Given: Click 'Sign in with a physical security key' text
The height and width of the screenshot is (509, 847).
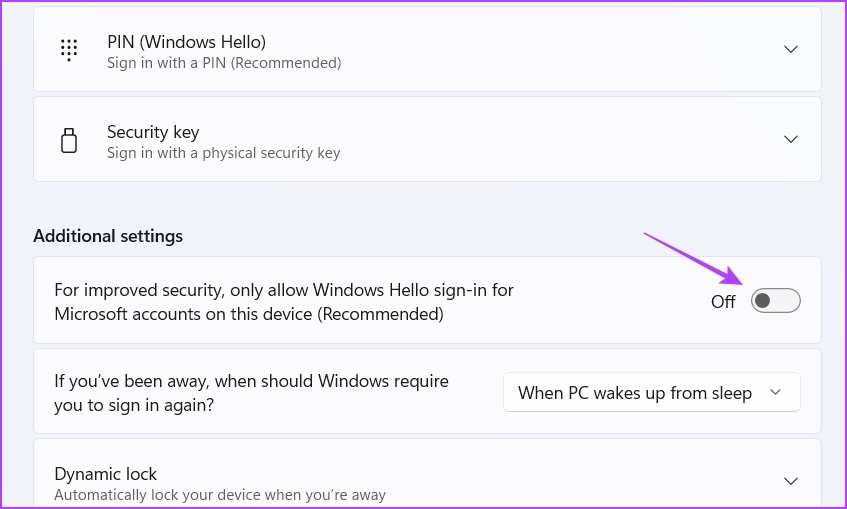Looking at the screenshot, I should coord(224,153).
